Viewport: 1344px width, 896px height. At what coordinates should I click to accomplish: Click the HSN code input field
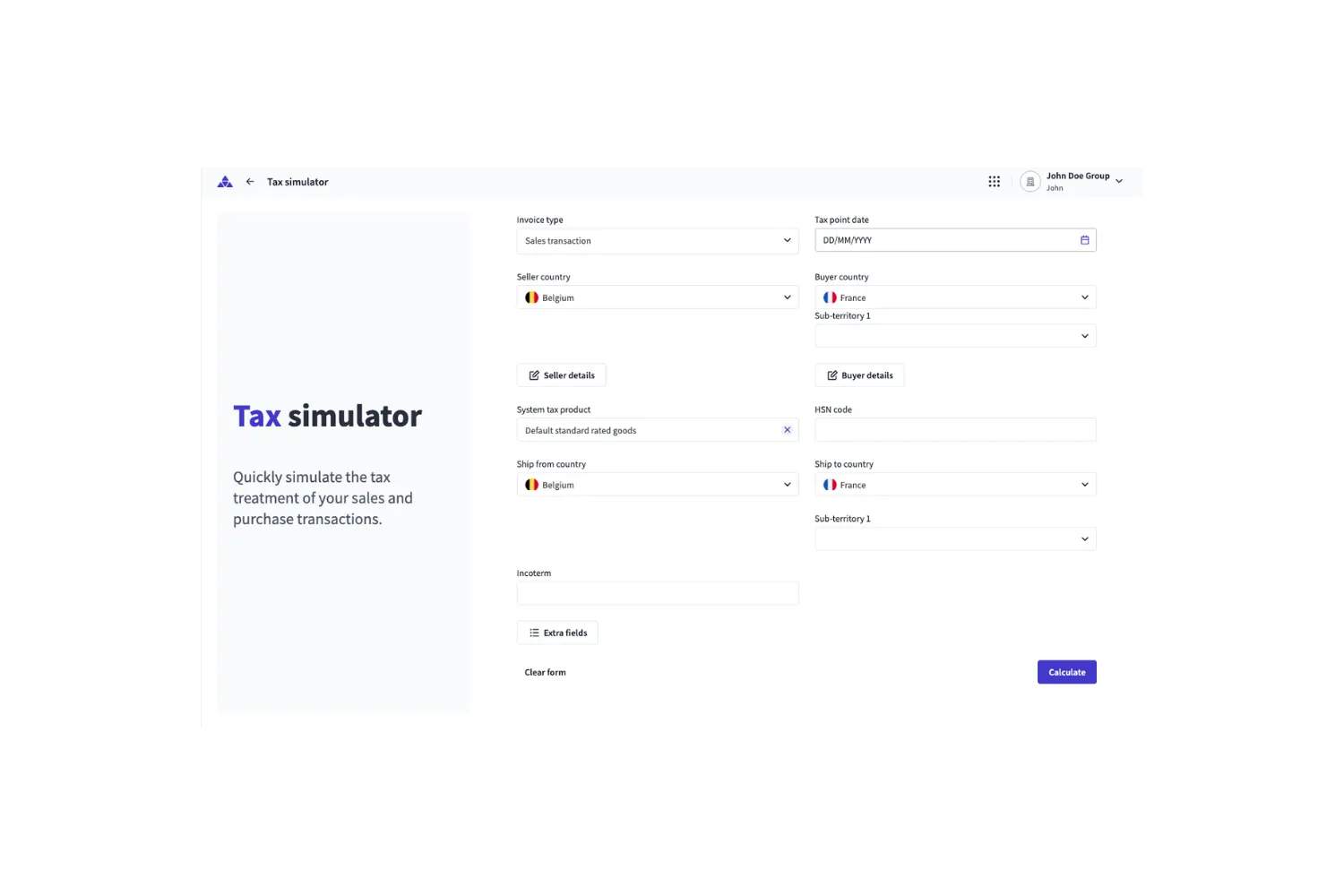point(955,430)
